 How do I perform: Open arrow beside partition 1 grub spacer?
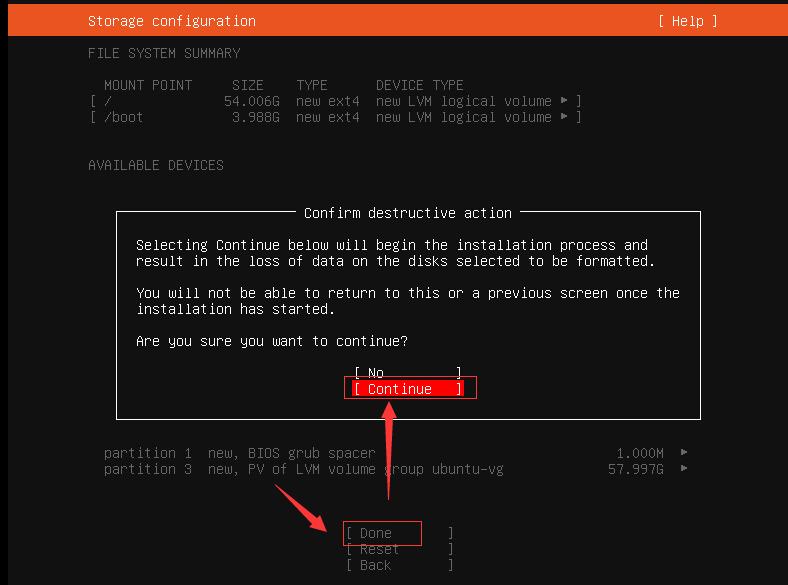684,453
